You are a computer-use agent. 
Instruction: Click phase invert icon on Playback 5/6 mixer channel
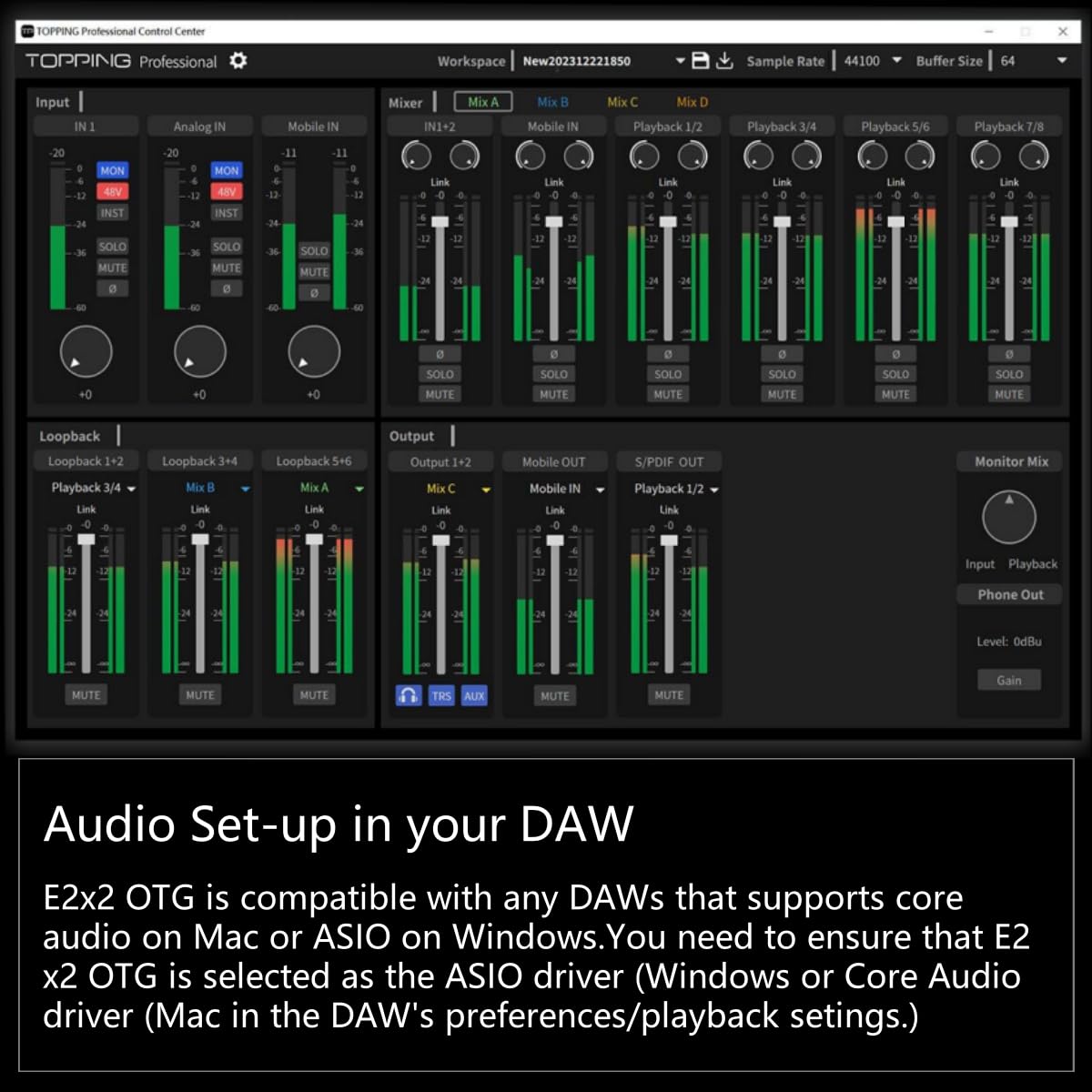[x=895, y=354]
